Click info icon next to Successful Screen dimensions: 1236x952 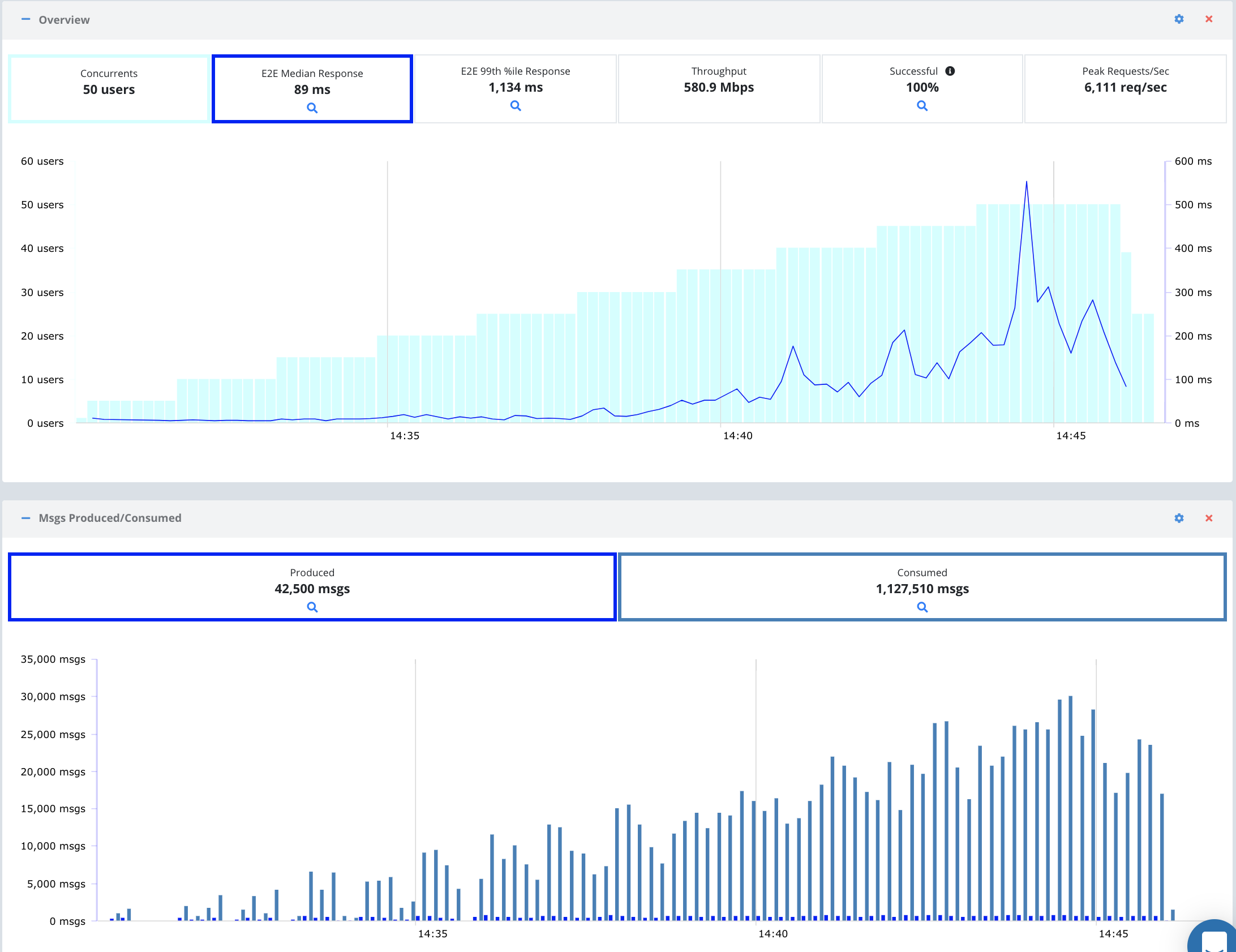click(950, 71)
